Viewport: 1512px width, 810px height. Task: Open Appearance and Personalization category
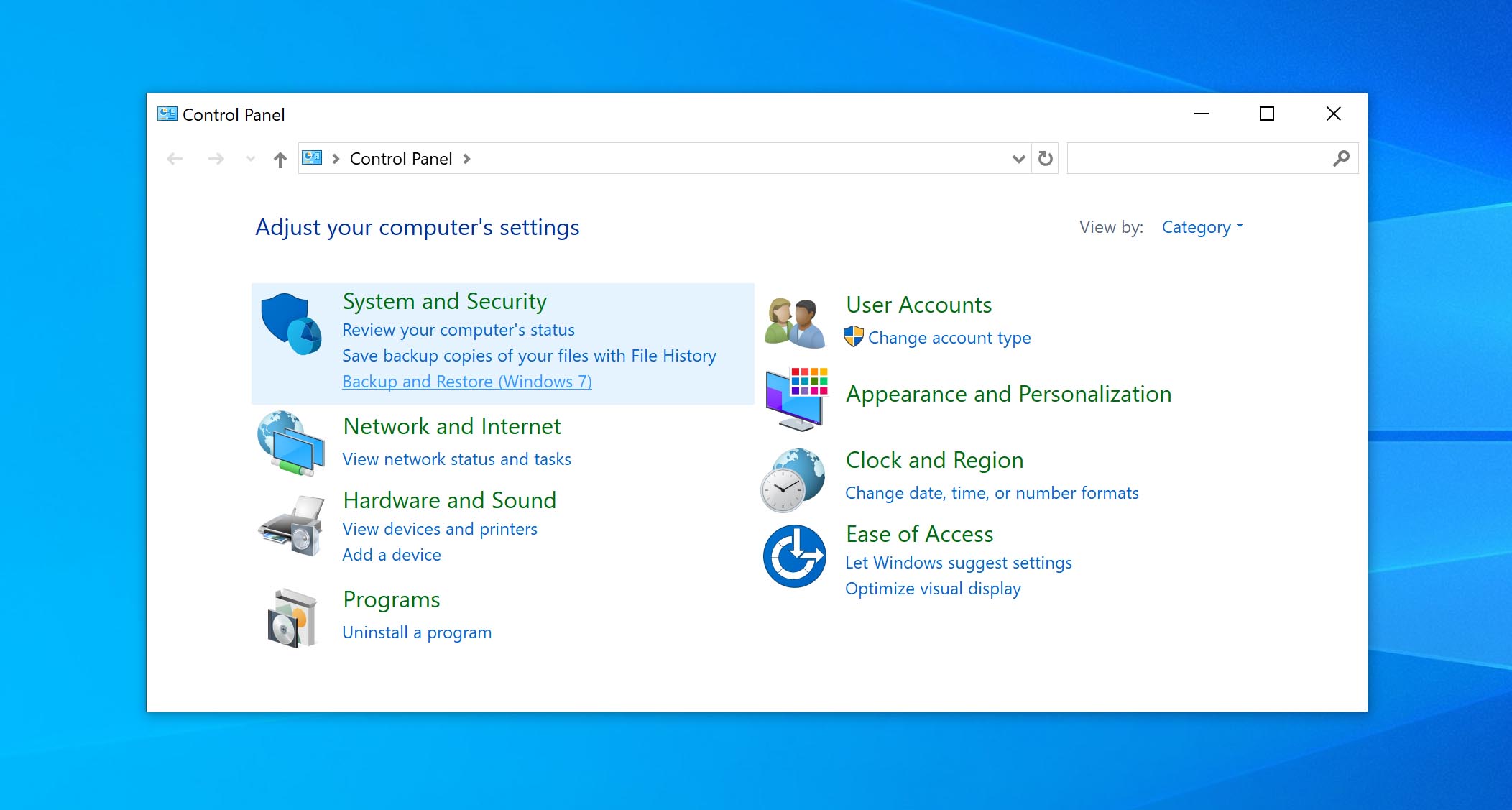1009,395
